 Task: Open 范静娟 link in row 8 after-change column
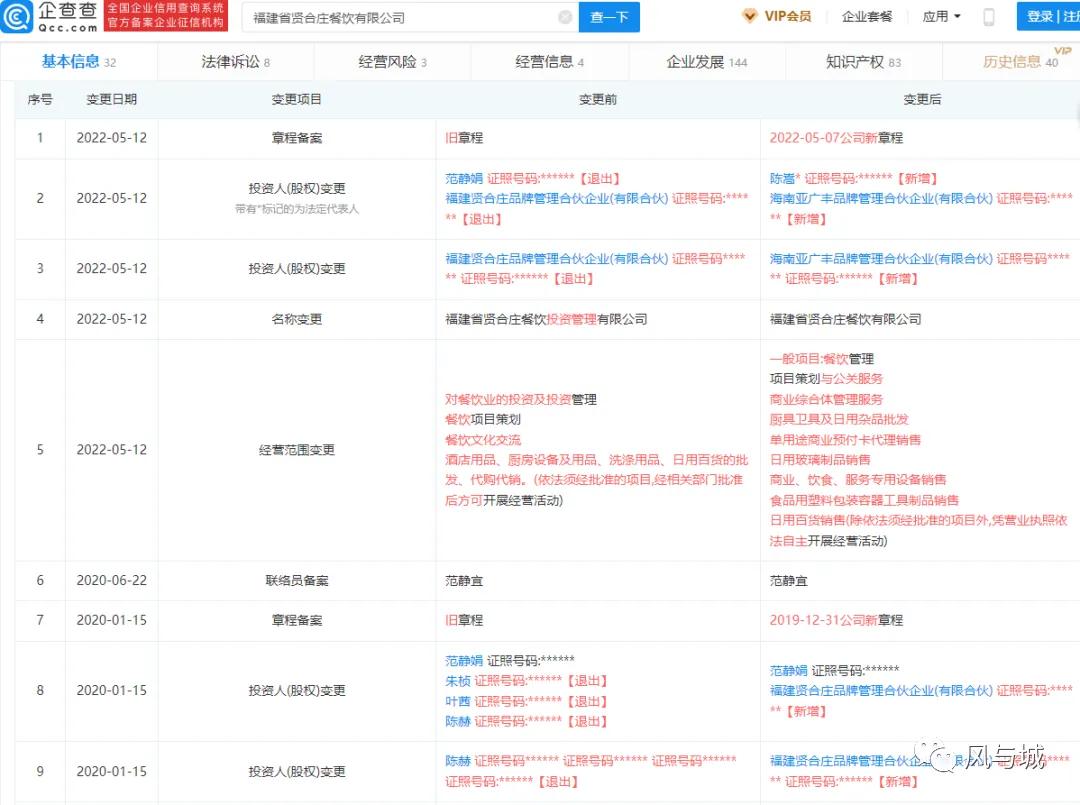coord(788,670)
